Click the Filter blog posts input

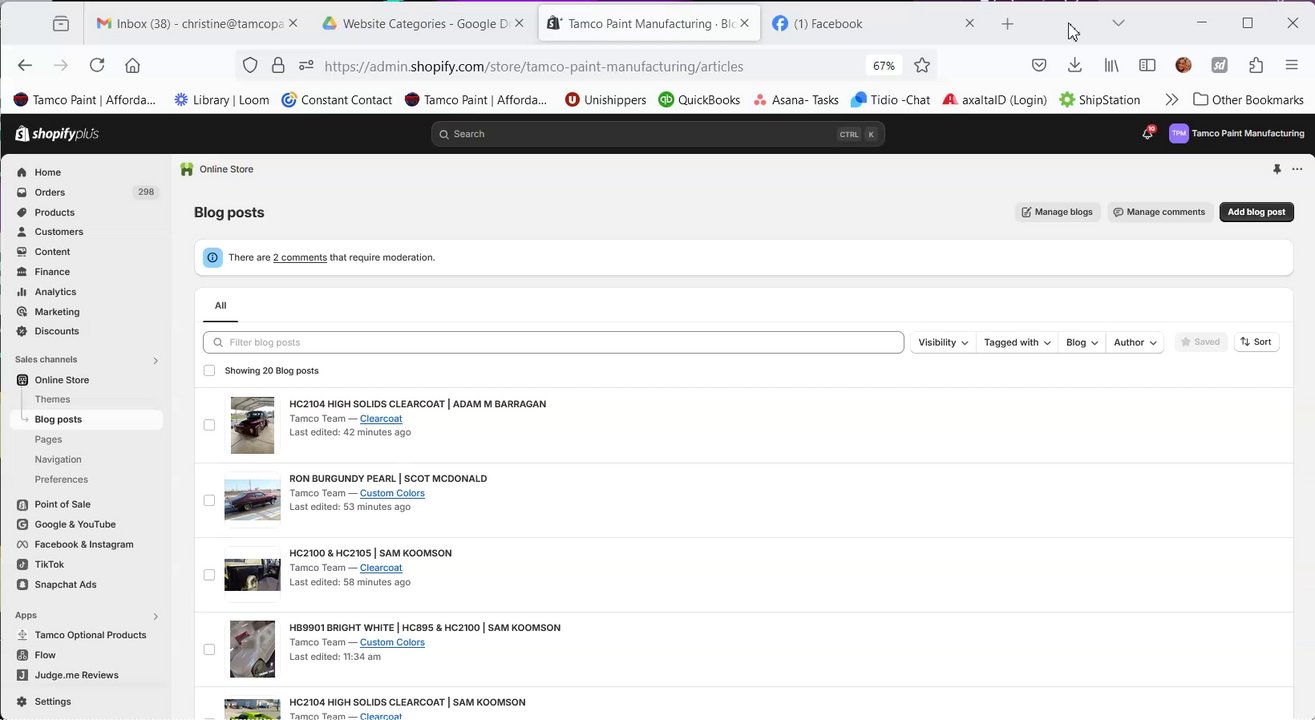click(553, 342)
